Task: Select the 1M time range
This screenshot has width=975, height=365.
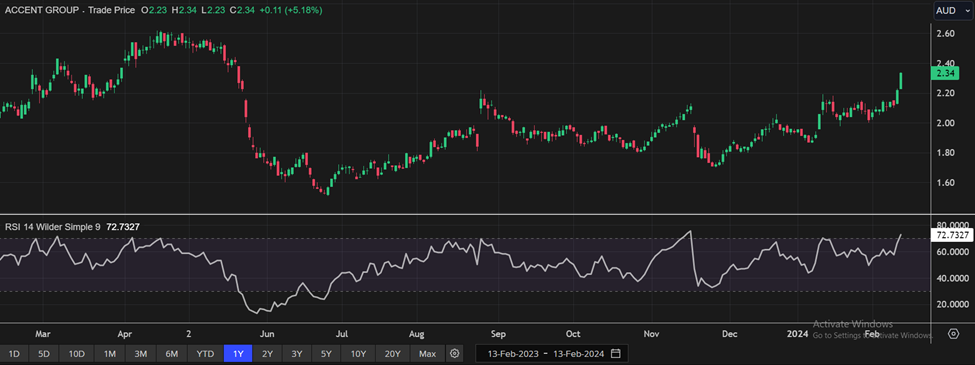Action: [x=109, y=354]
